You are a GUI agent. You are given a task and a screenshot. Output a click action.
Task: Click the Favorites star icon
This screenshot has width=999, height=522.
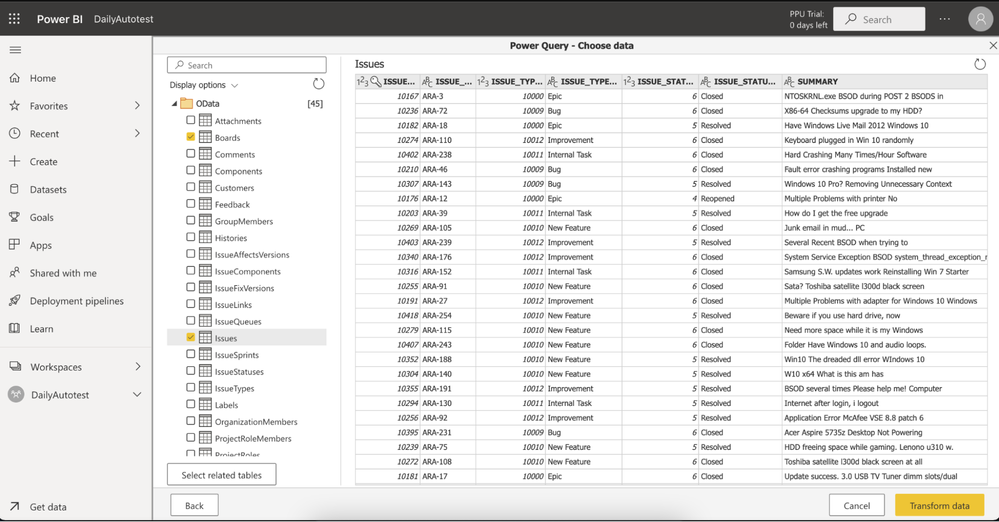(15, 106)
